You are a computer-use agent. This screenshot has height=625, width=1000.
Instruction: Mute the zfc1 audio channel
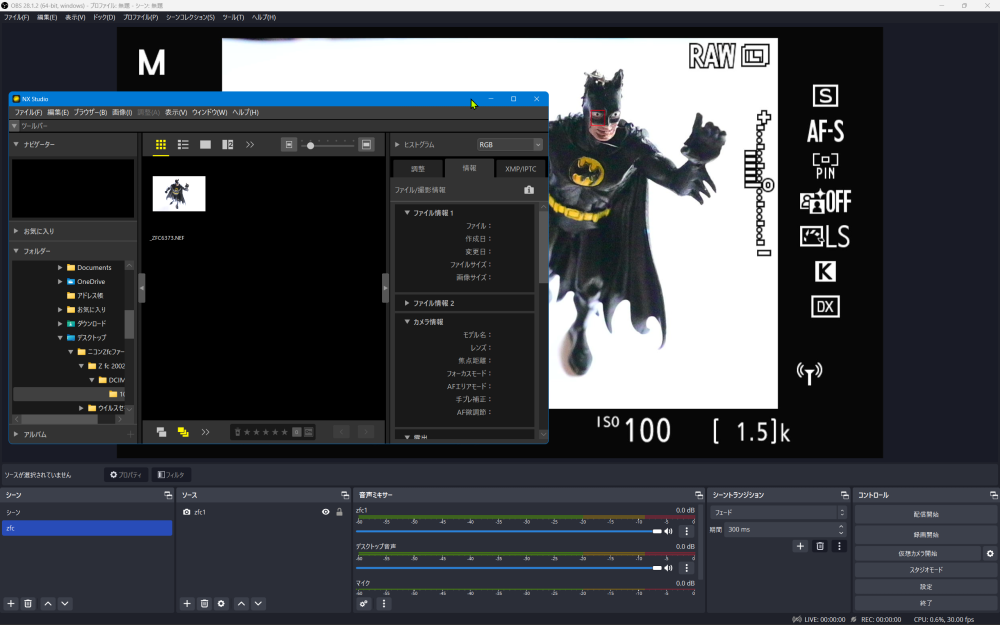(668, 531)
